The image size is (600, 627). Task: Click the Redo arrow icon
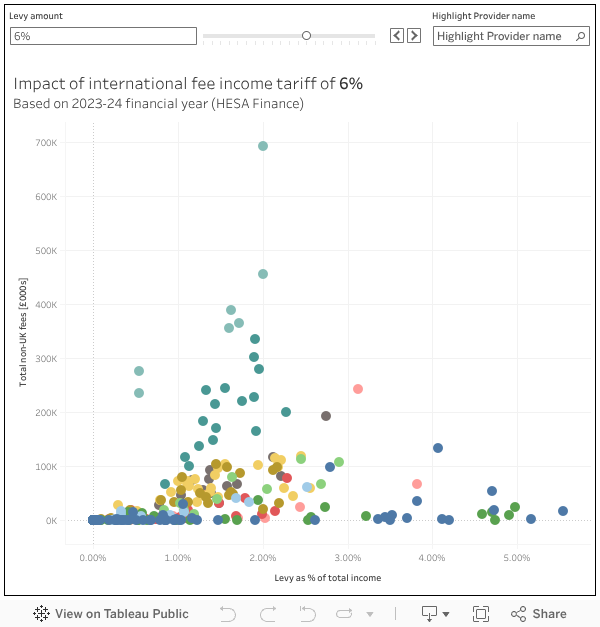[x=268, y=614]
